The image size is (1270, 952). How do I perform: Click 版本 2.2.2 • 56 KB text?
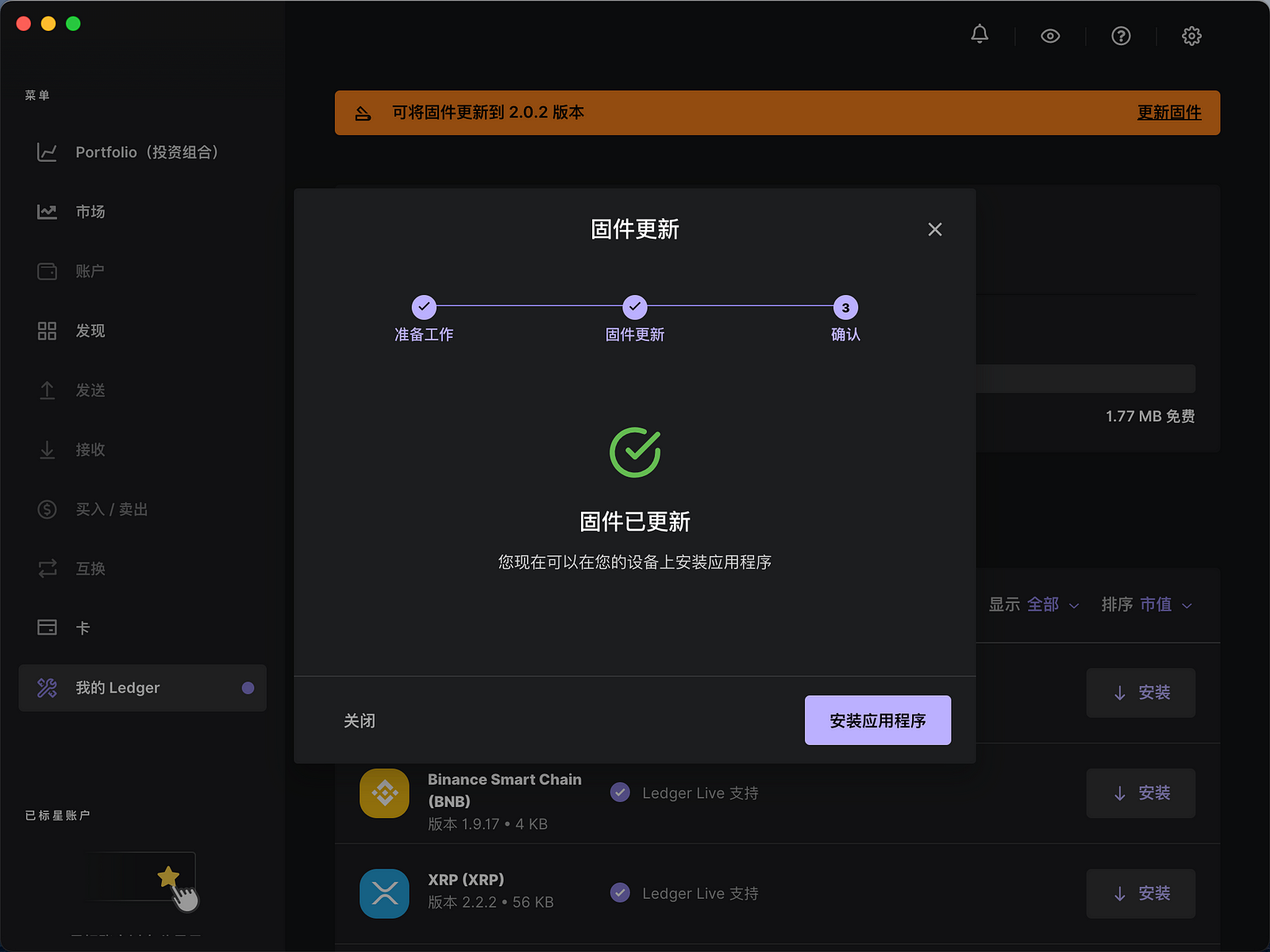491,903
